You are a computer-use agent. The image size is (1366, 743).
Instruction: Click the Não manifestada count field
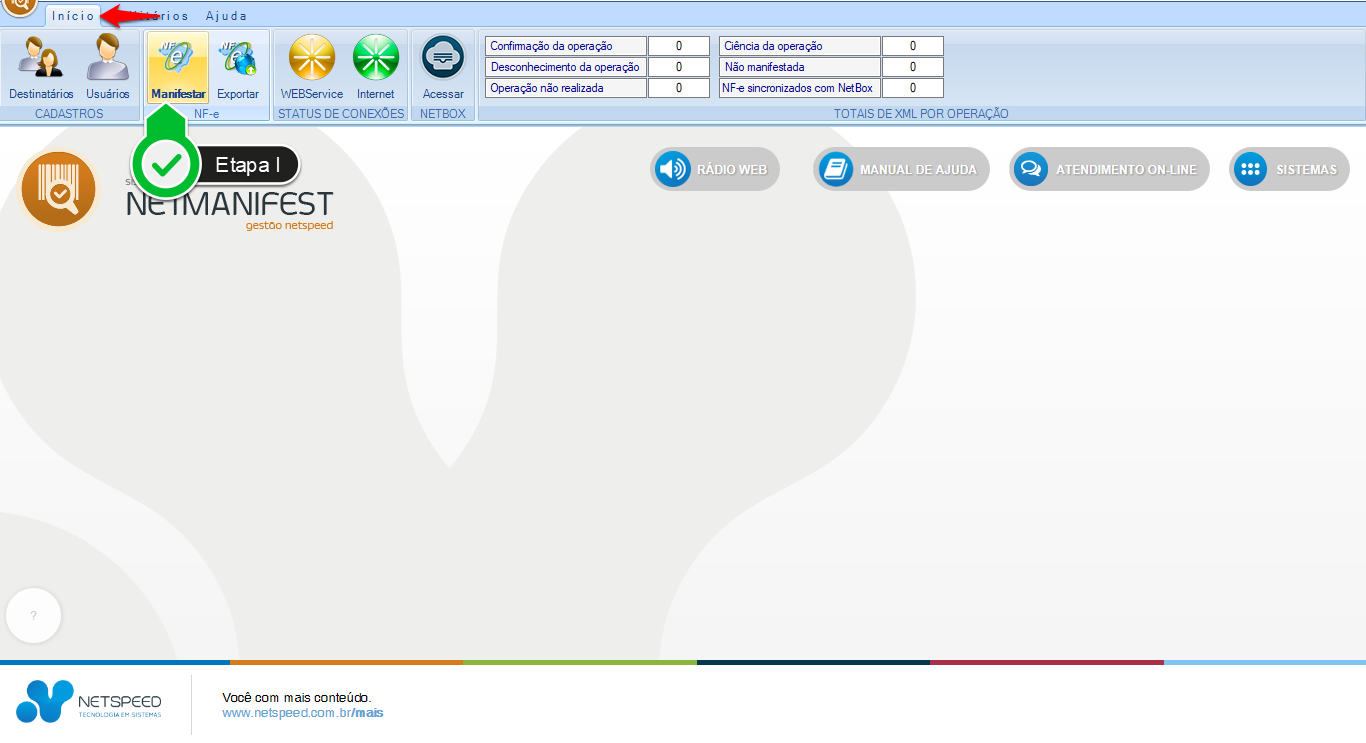click(x=913, y=67)
